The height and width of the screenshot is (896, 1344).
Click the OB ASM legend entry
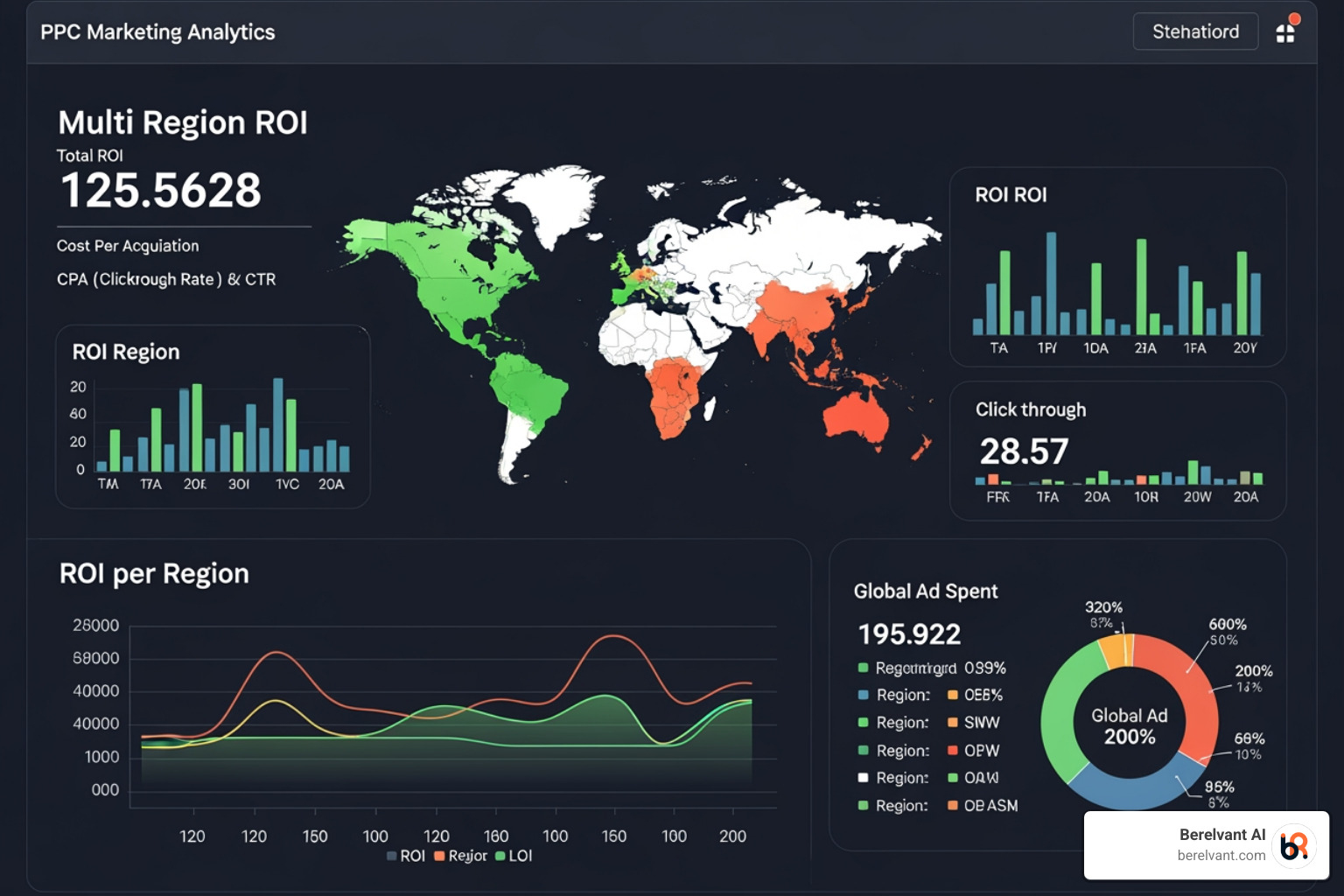click(x=983, y=806)
